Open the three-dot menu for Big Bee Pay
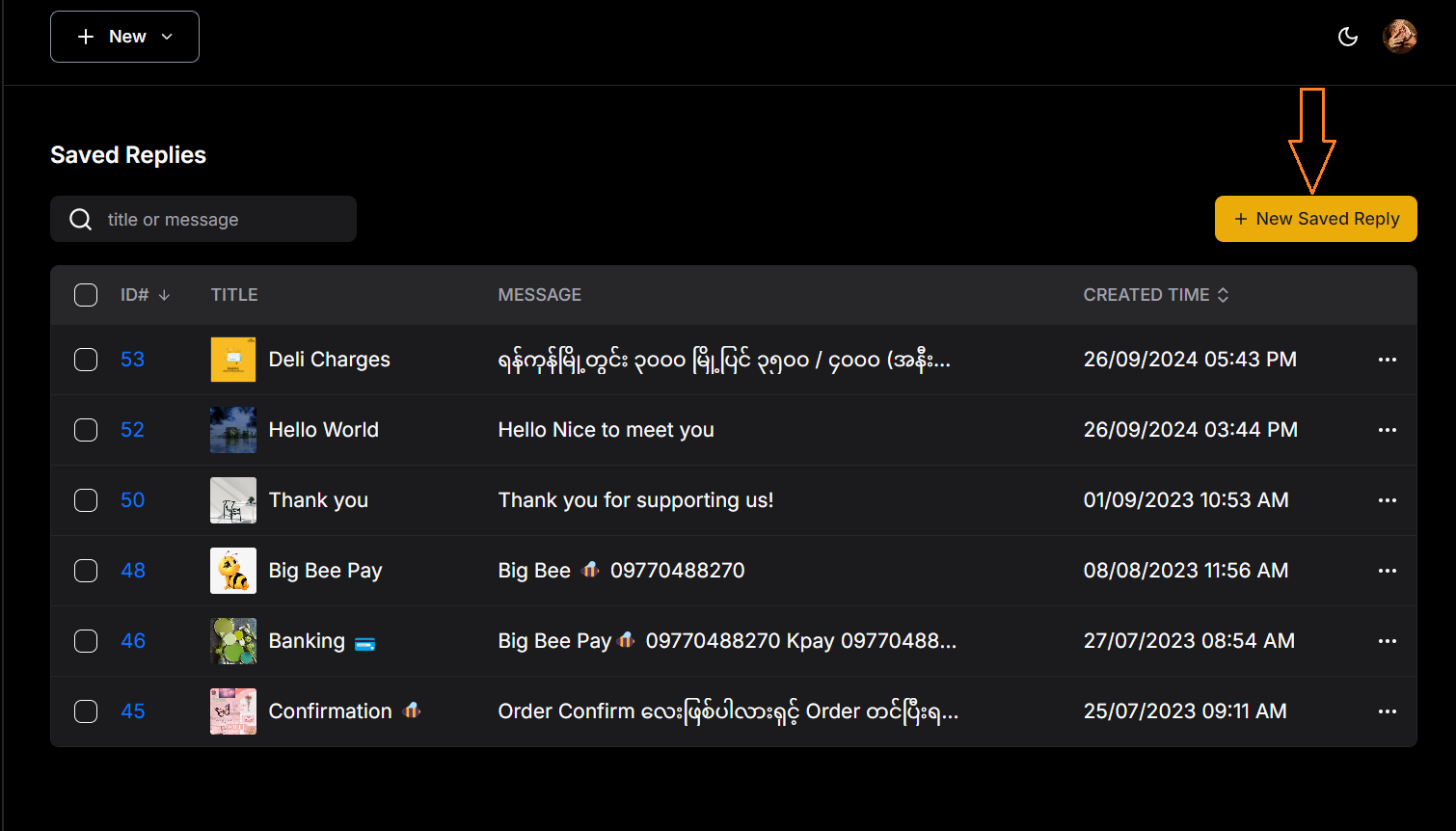 [x=1388, y=571]
